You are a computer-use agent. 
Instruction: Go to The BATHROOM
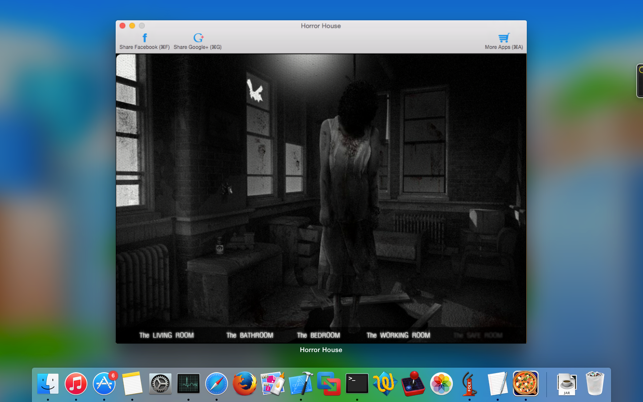(x=250, y=335)
